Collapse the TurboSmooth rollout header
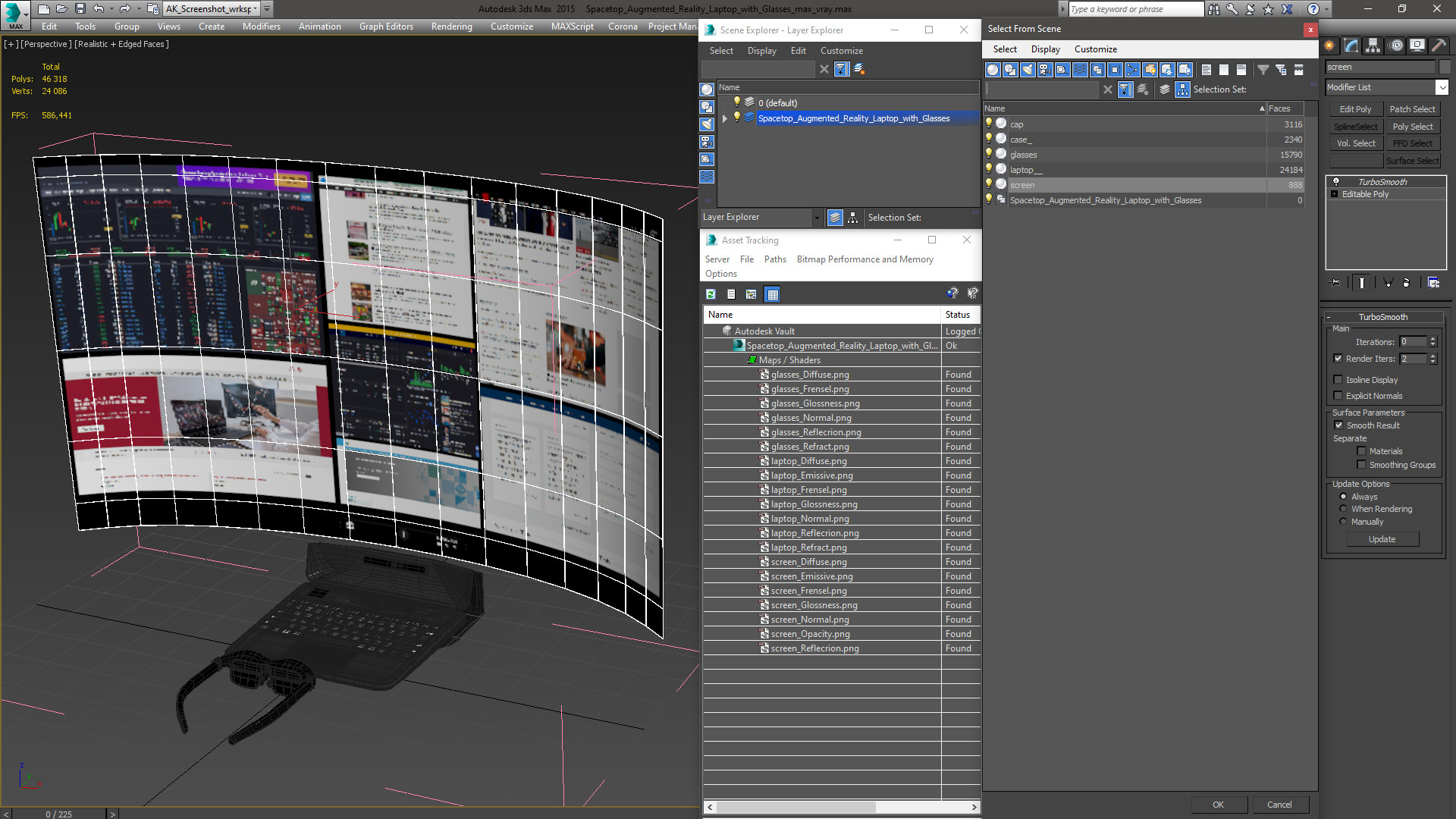 [x=1382, y=317]
